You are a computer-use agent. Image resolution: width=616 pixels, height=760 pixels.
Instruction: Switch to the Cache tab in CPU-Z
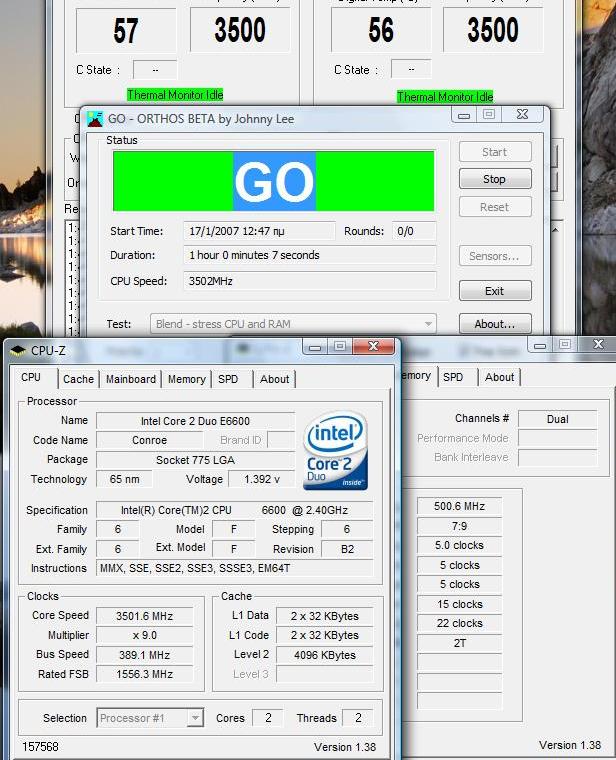coord(79,379)
